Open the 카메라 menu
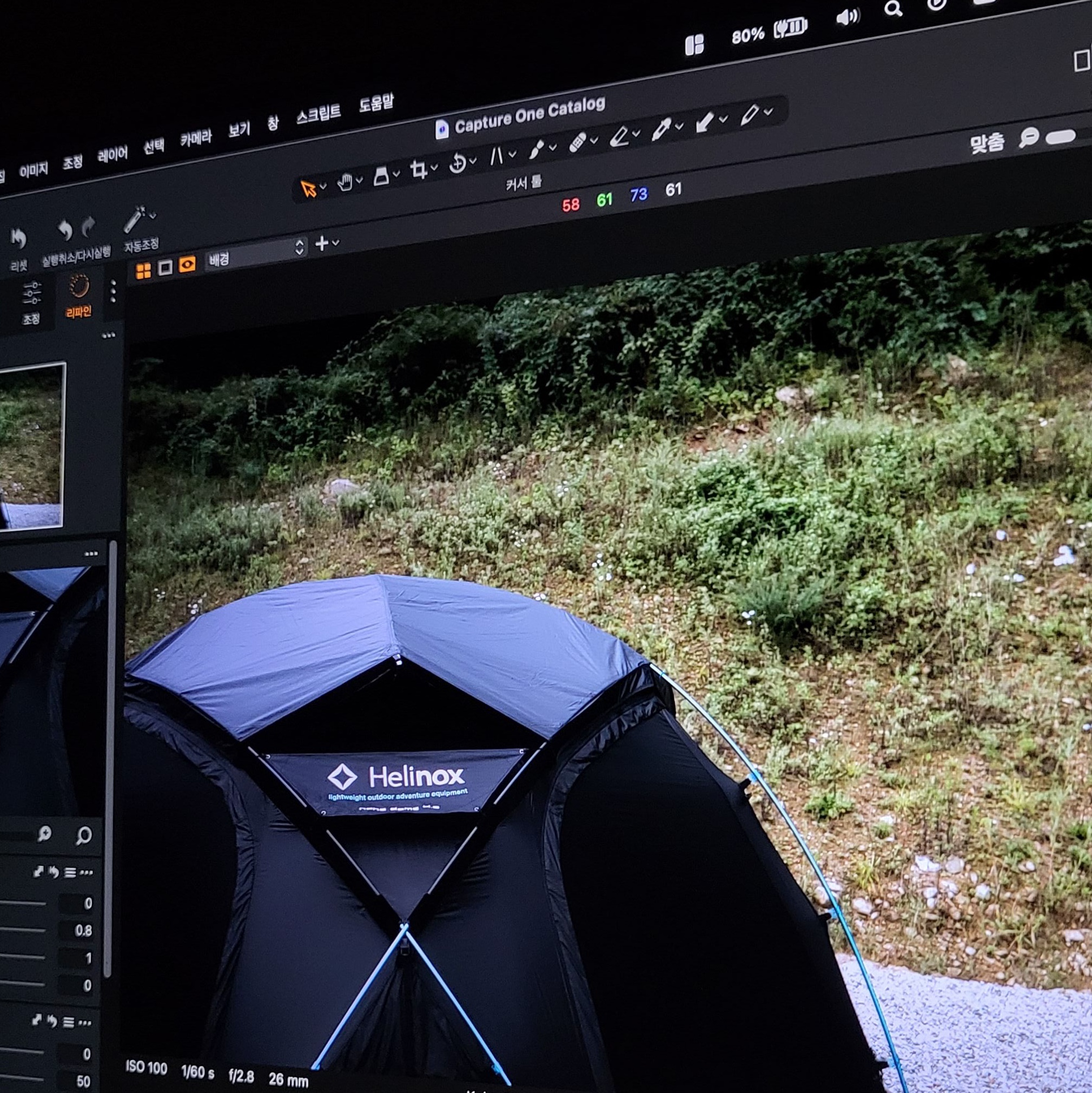Viewport: 1092px width, 1093px height. pyautogui.click(x=196, y=139)
